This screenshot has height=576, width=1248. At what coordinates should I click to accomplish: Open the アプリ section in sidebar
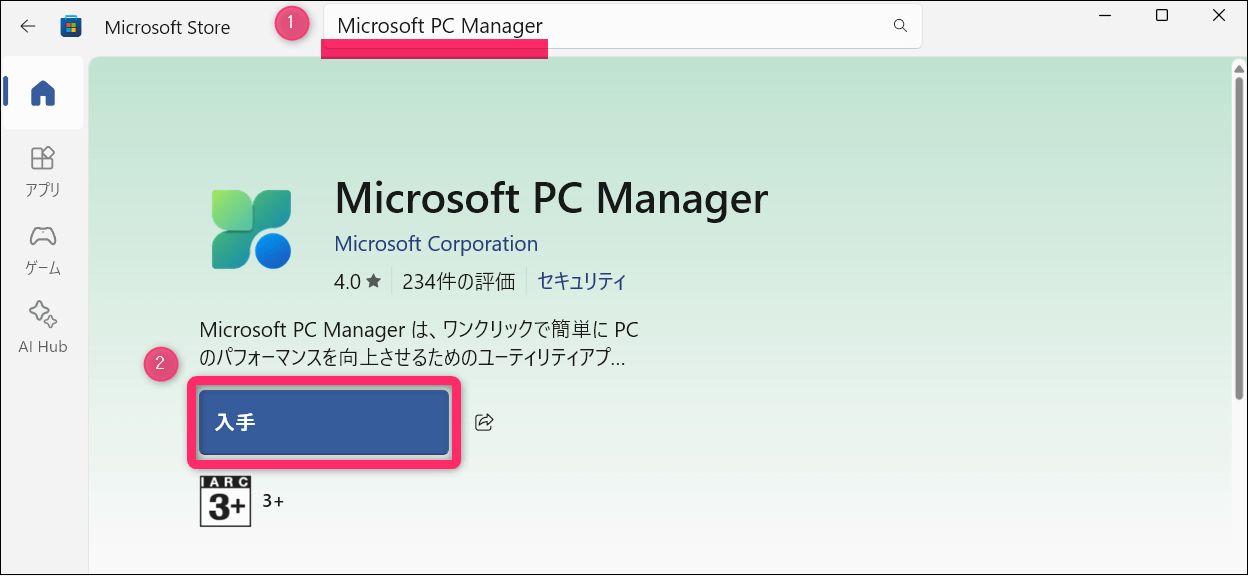(x=43, y=171)
